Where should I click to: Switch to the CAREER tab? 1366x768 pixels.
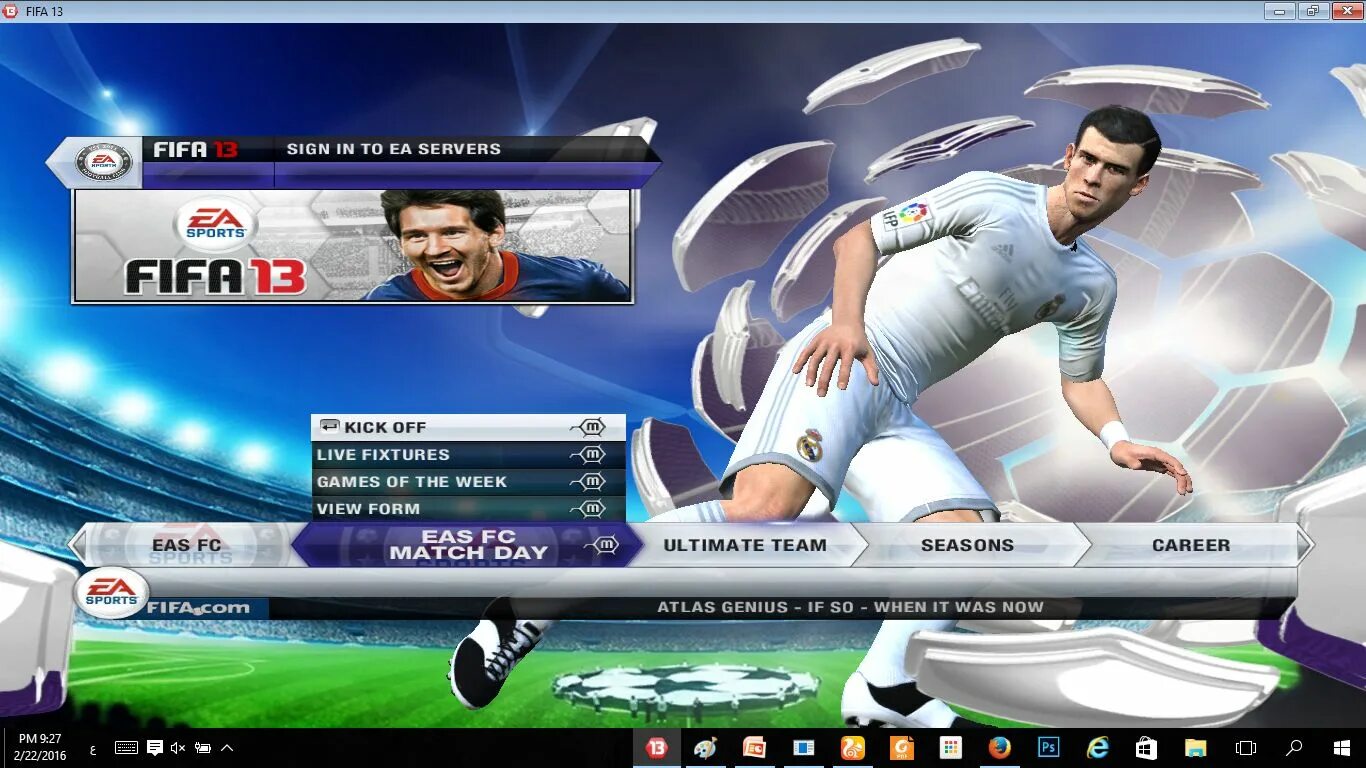tap(1190, 545)
